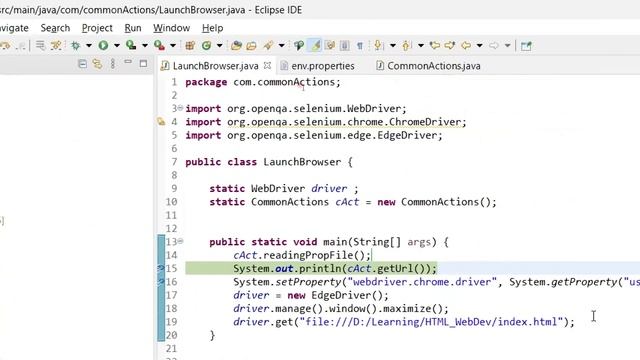Click the Run External Tools icon
This screenshot has width=640, height=360.
159,45
